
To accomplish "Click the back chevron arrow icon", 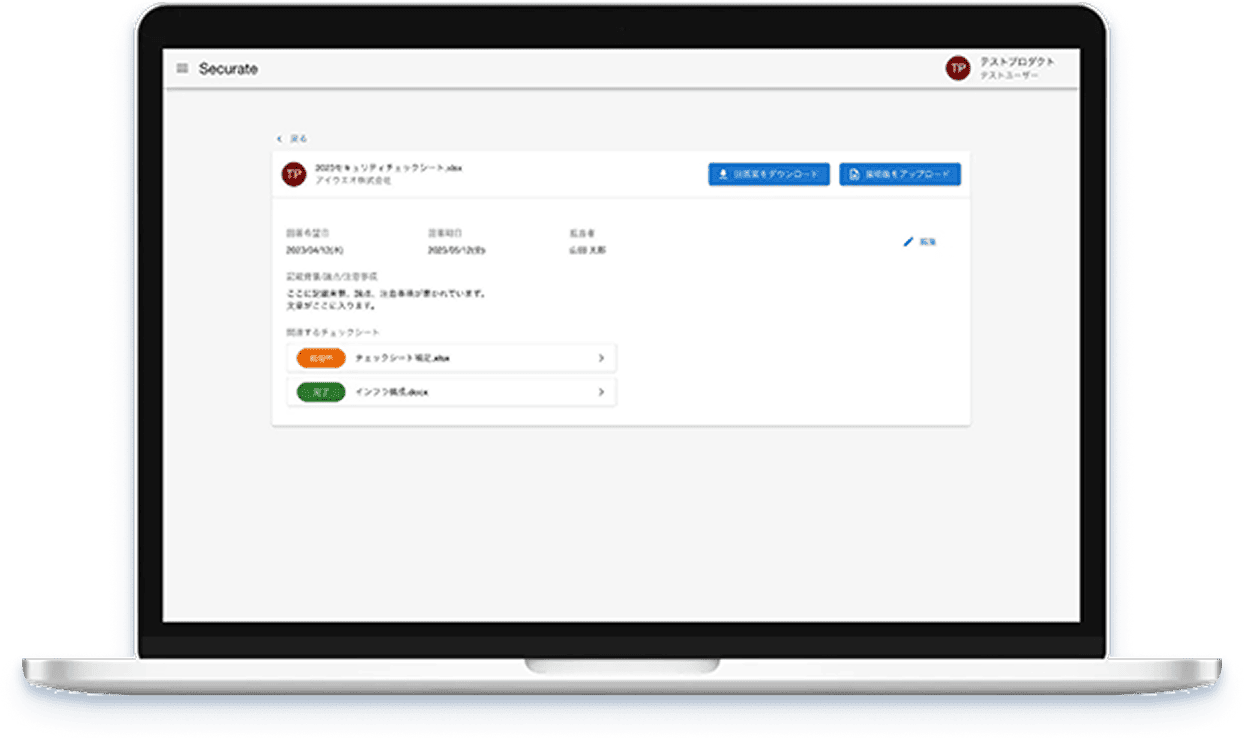I will pyautogui.click(x=279, y=139).
